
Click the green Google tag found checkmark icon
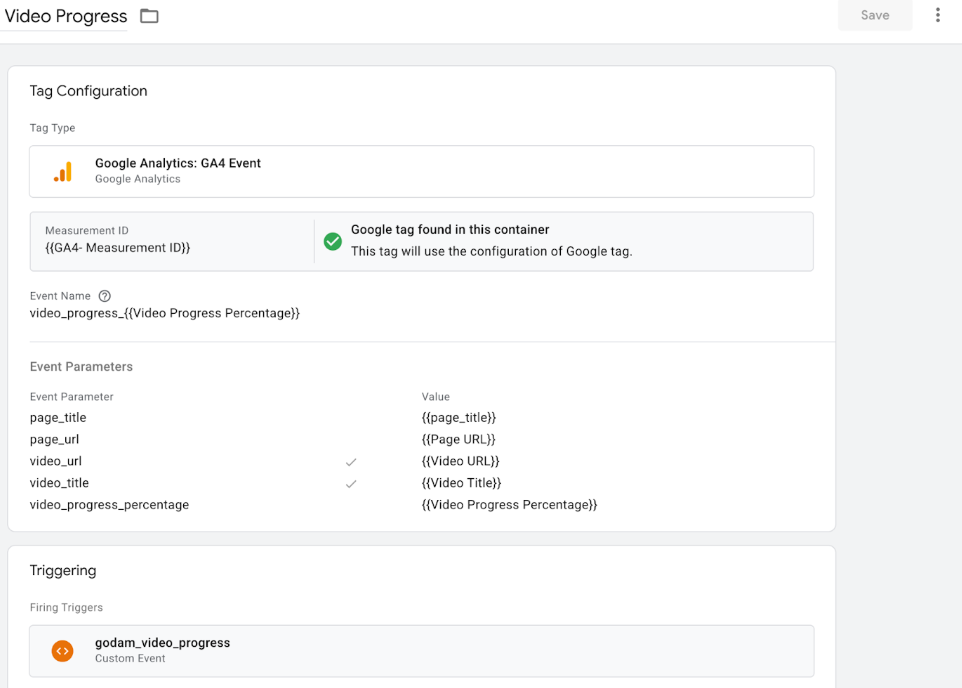coord(332,241)
